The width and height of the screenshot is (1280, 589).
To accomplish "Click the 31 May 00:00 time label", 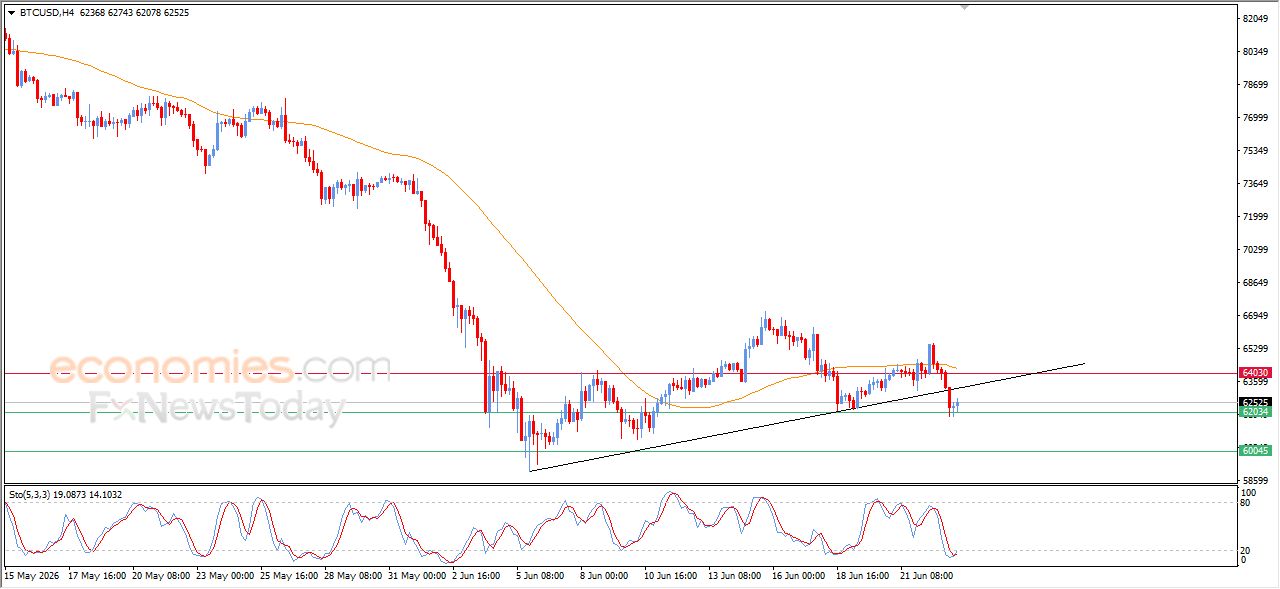I will point(417,576).
